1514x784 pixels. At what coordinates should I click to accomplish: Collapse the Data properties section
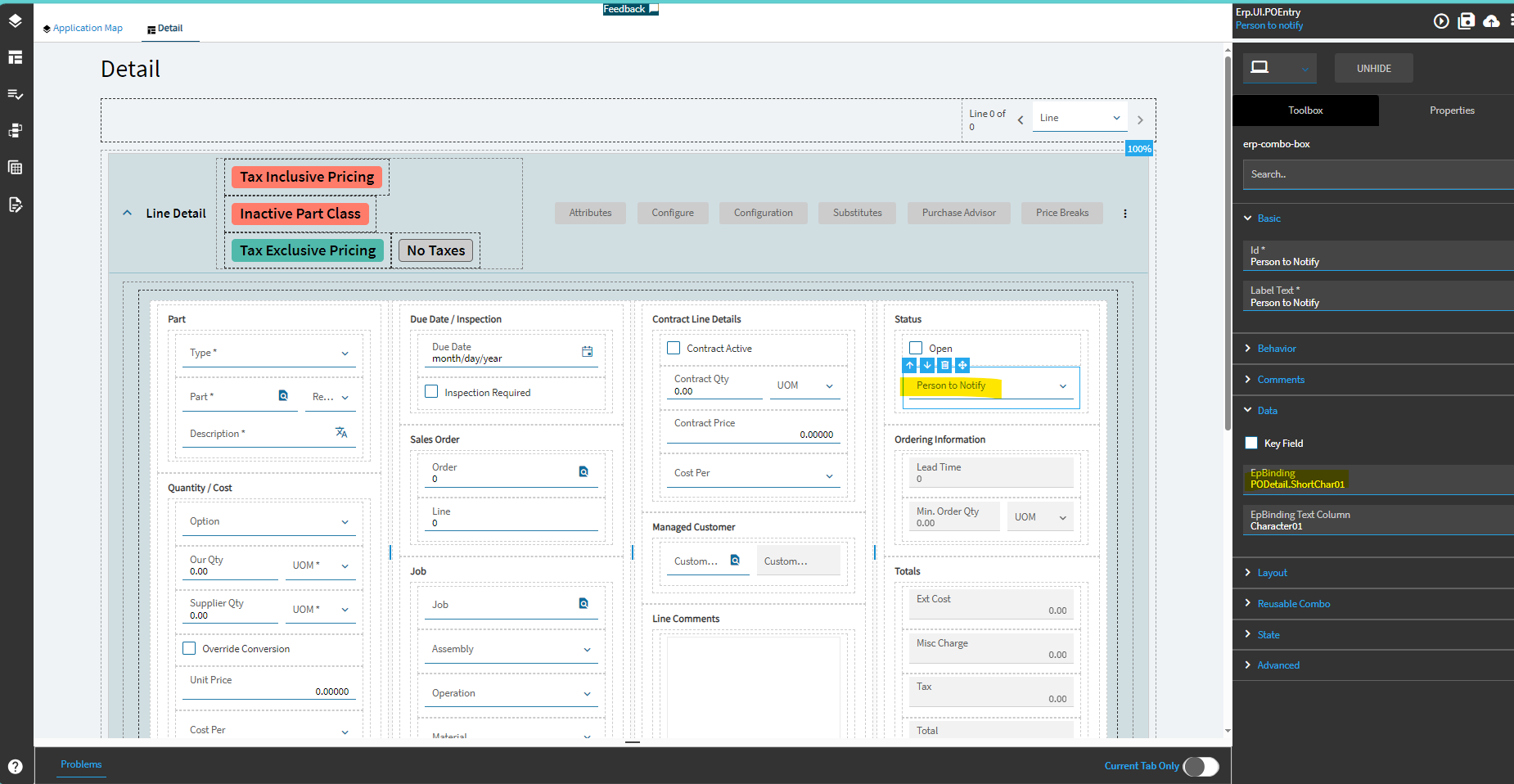point(1259,411)
